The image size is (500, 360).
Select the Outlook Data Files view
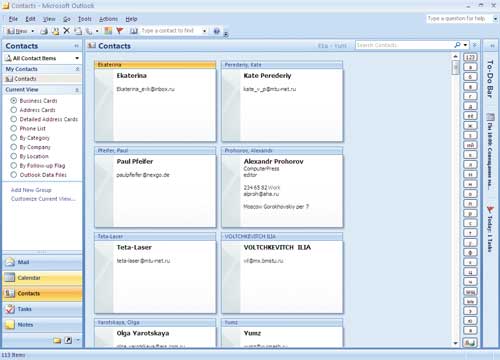coord(39,175)
